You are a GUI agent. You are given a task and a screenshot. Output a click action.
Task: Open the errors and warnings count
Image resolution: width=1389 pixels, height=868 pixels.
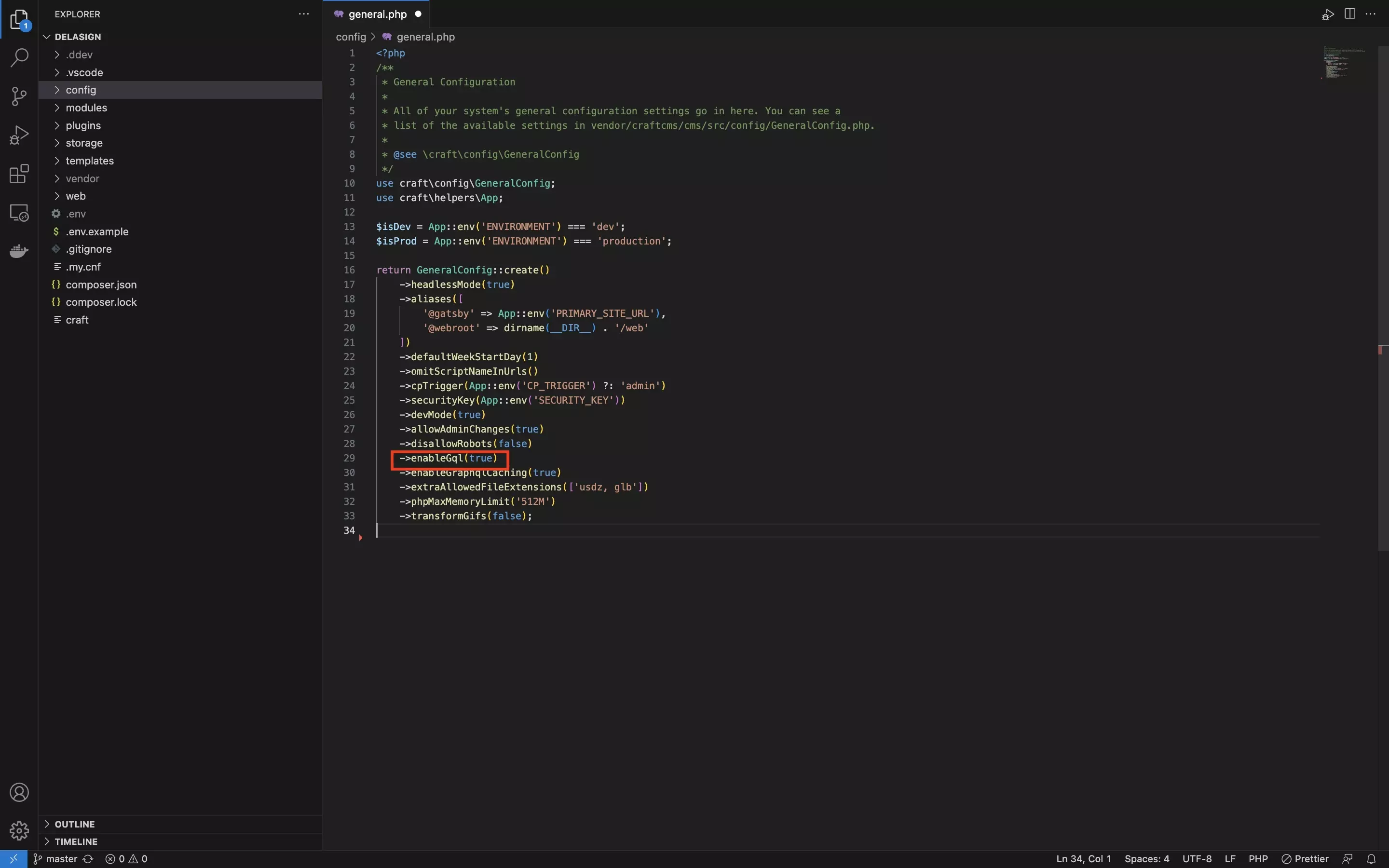coord(126,859)
